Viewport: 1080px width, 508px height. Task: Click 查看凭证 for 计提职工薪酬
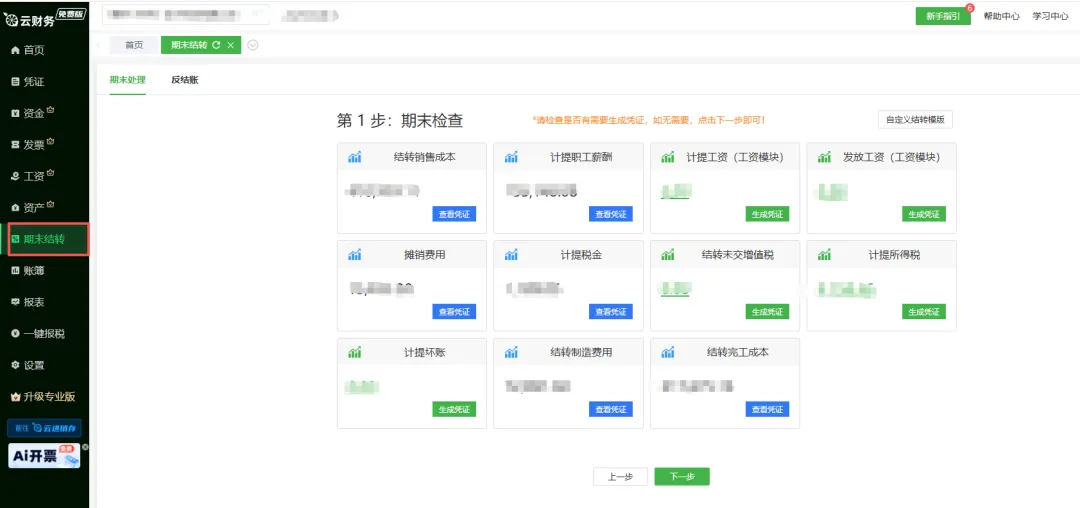pyautogui.click(x=610, y=214)
